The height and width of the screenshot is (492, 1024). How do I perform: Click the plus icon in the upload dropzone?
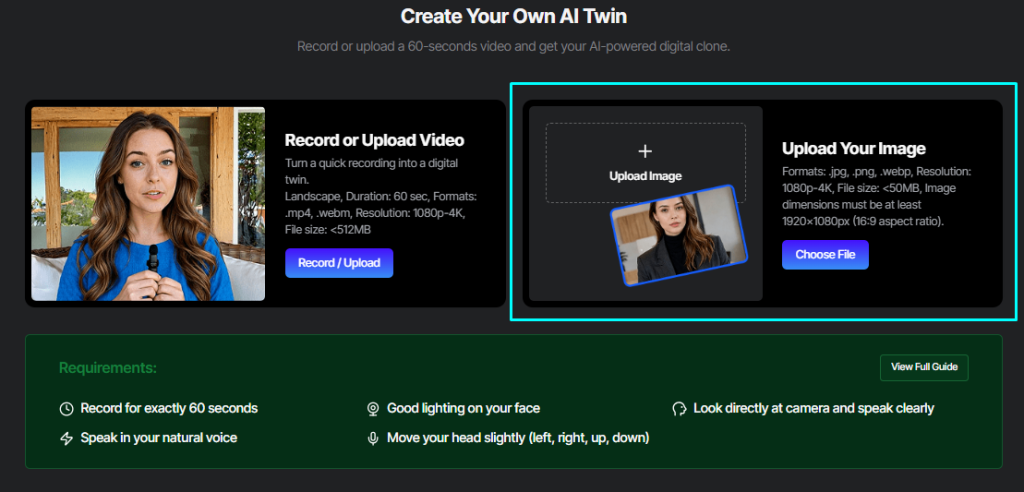645,152
